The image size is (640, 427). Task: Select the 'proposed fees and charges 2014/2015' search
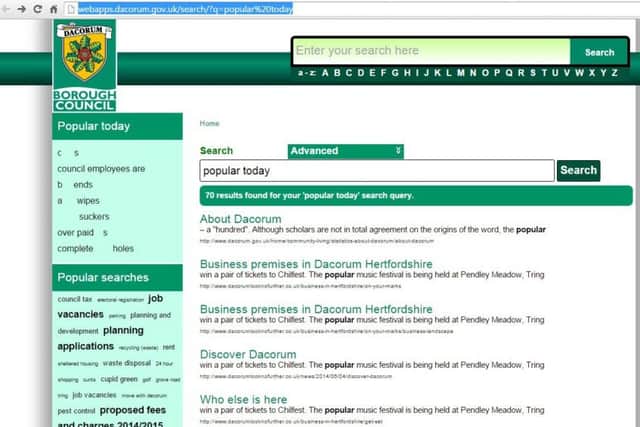111,417
